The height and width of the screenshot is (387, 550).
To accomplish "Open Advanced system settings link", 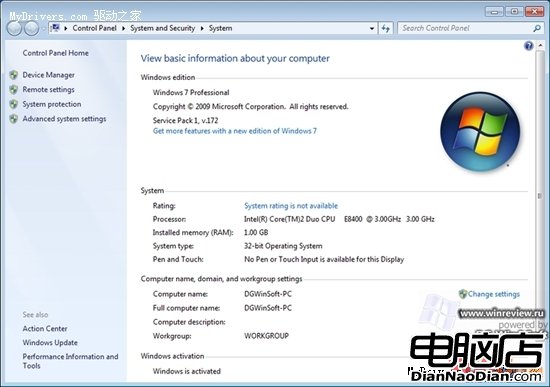I will pyautogui.click(x=64, y=119).
